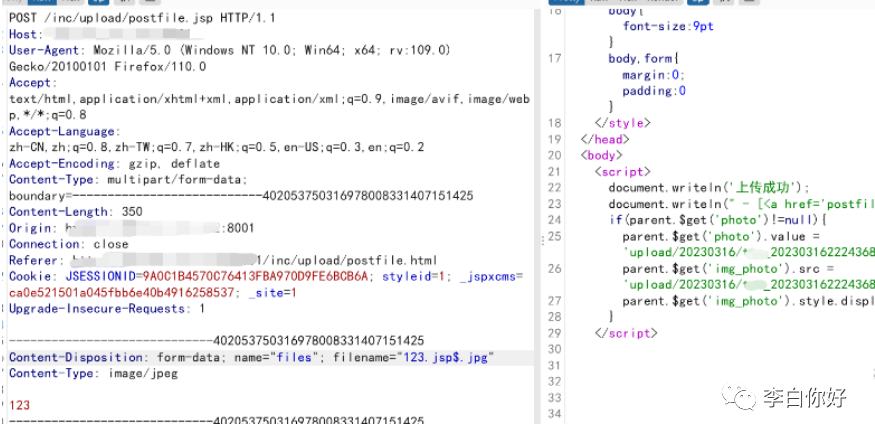Image resolution: width=875 pixels, height=436 pixels.
Task: Click the Accept-Encoding: gzip, deflate line
Action: coord(114,164)
